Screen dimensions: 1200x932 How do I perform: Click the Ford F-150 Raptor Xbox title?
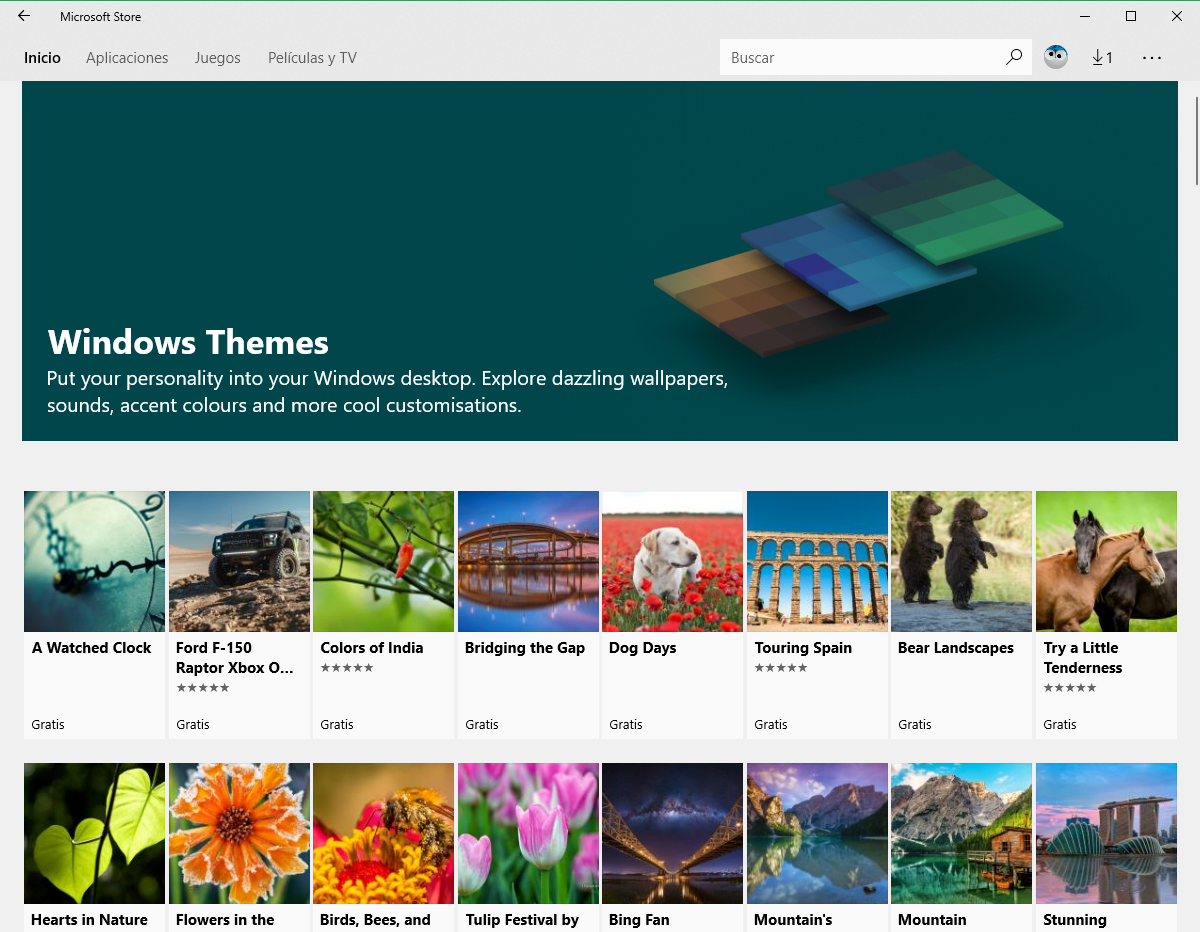pos(235,658)
